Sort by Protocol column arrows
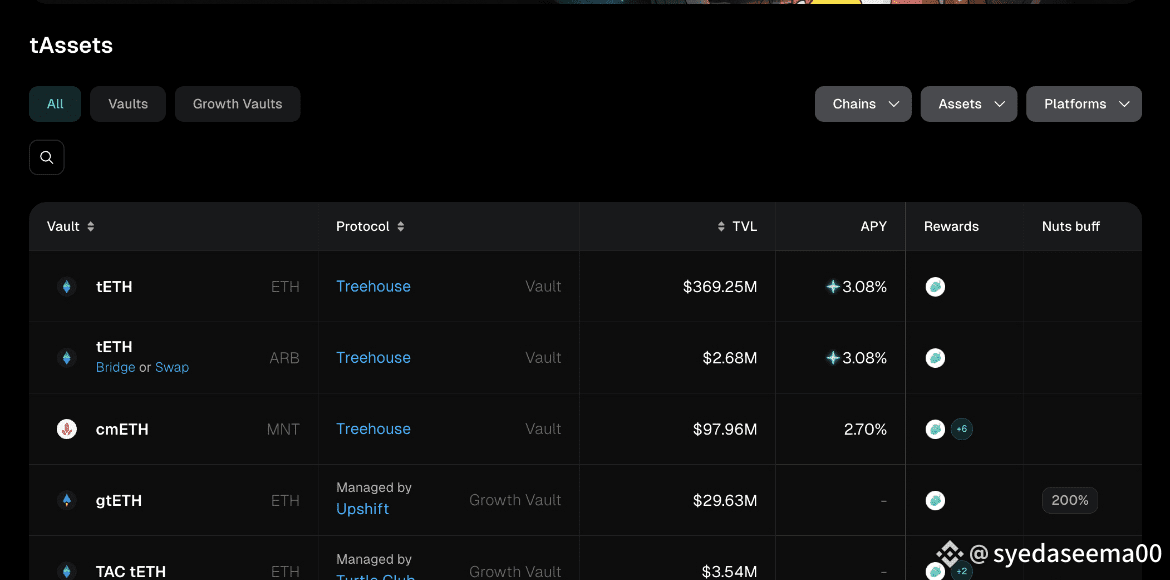1170x580 pixels. pyautogui.click(x=401, y=226)
